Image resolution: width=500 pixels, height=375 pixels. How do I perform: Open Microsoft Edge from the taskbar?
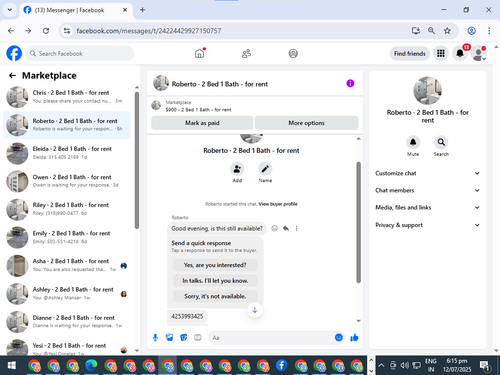(x=91, y=366)
